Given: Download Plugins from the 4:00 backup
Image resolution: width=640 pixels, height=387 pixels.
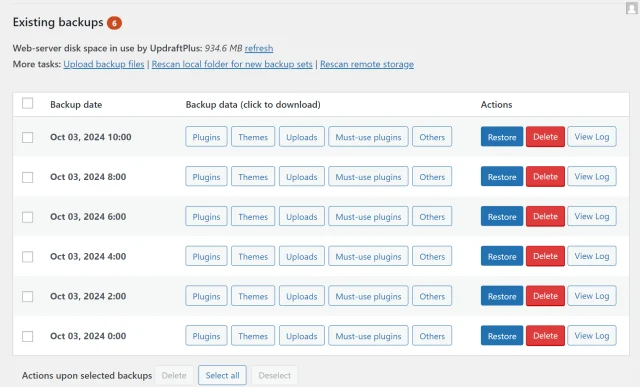Looking at the screenshot, I should point(206,256).
